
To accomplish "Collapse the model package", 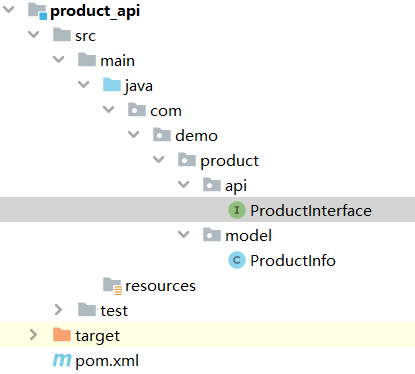I will click(x=183, y=235).
